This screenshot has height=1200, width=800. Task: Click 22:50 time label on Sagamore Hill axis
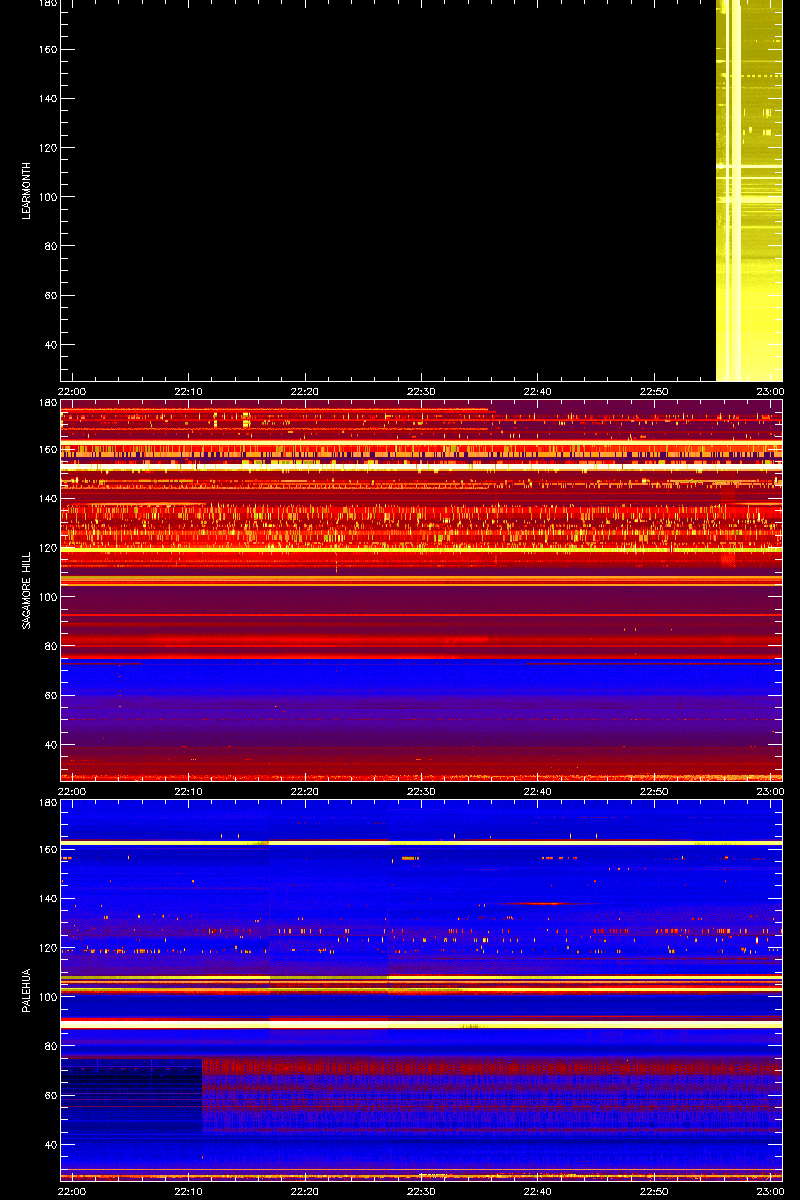pyautogui.click(x=653, y=791)
